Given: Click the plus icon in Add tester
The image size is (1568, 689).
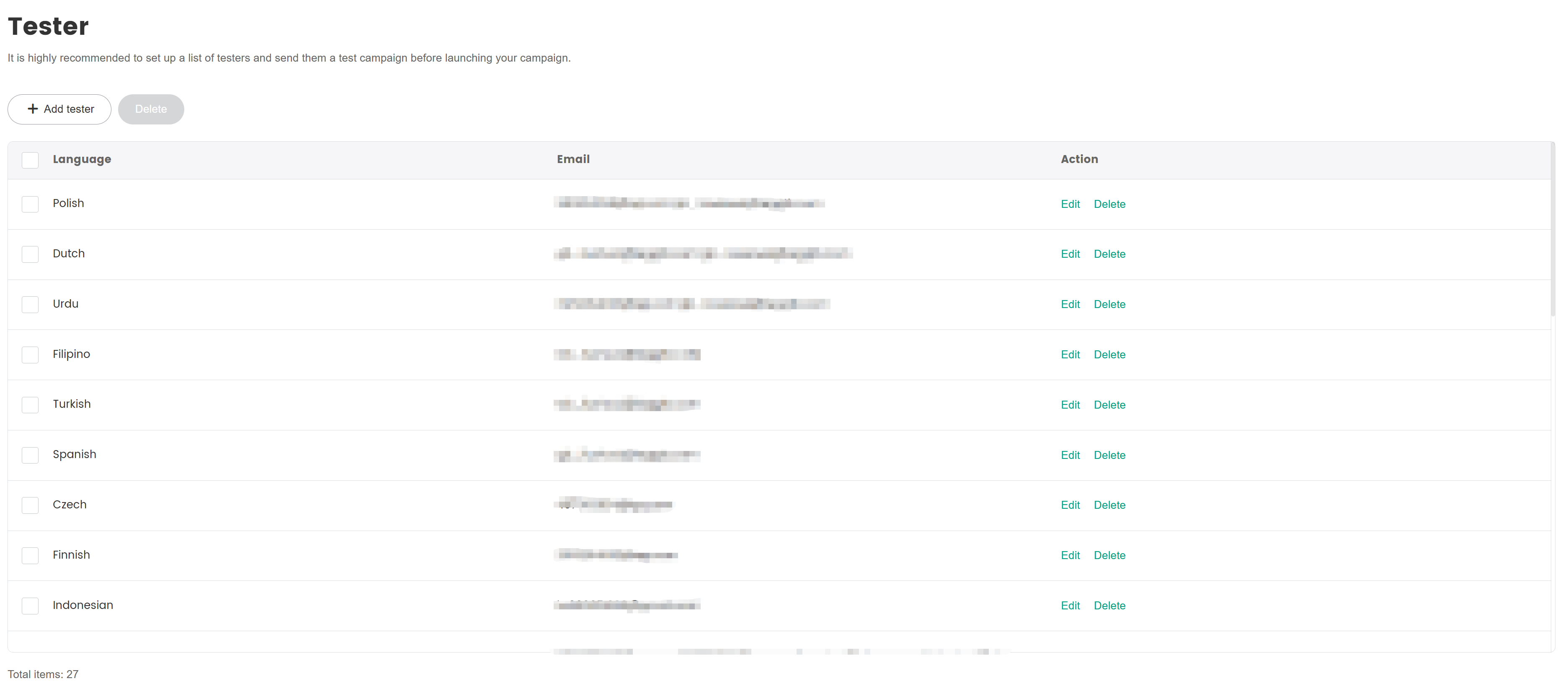Looking at the screenshot, I should coord(33,109).
